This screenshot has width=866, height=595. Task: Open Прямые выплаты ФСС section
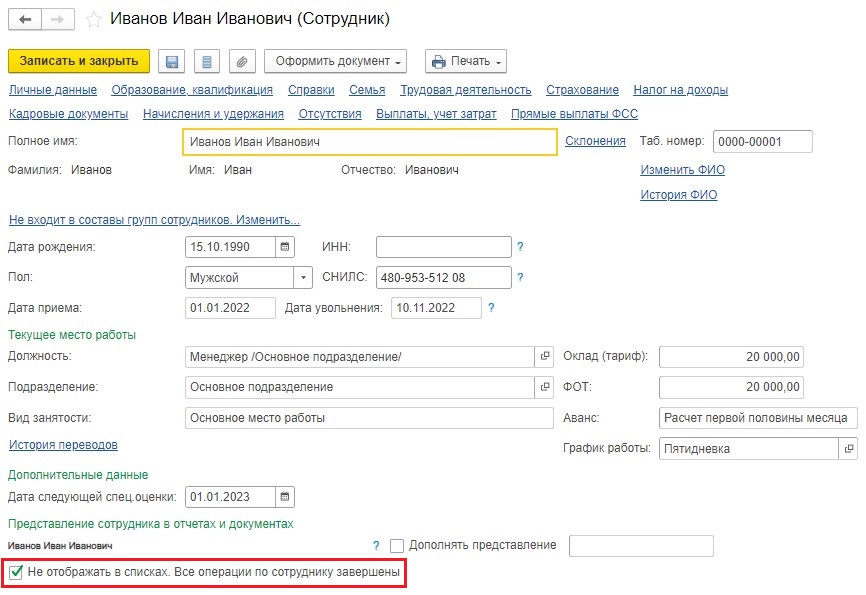[574, 114]
